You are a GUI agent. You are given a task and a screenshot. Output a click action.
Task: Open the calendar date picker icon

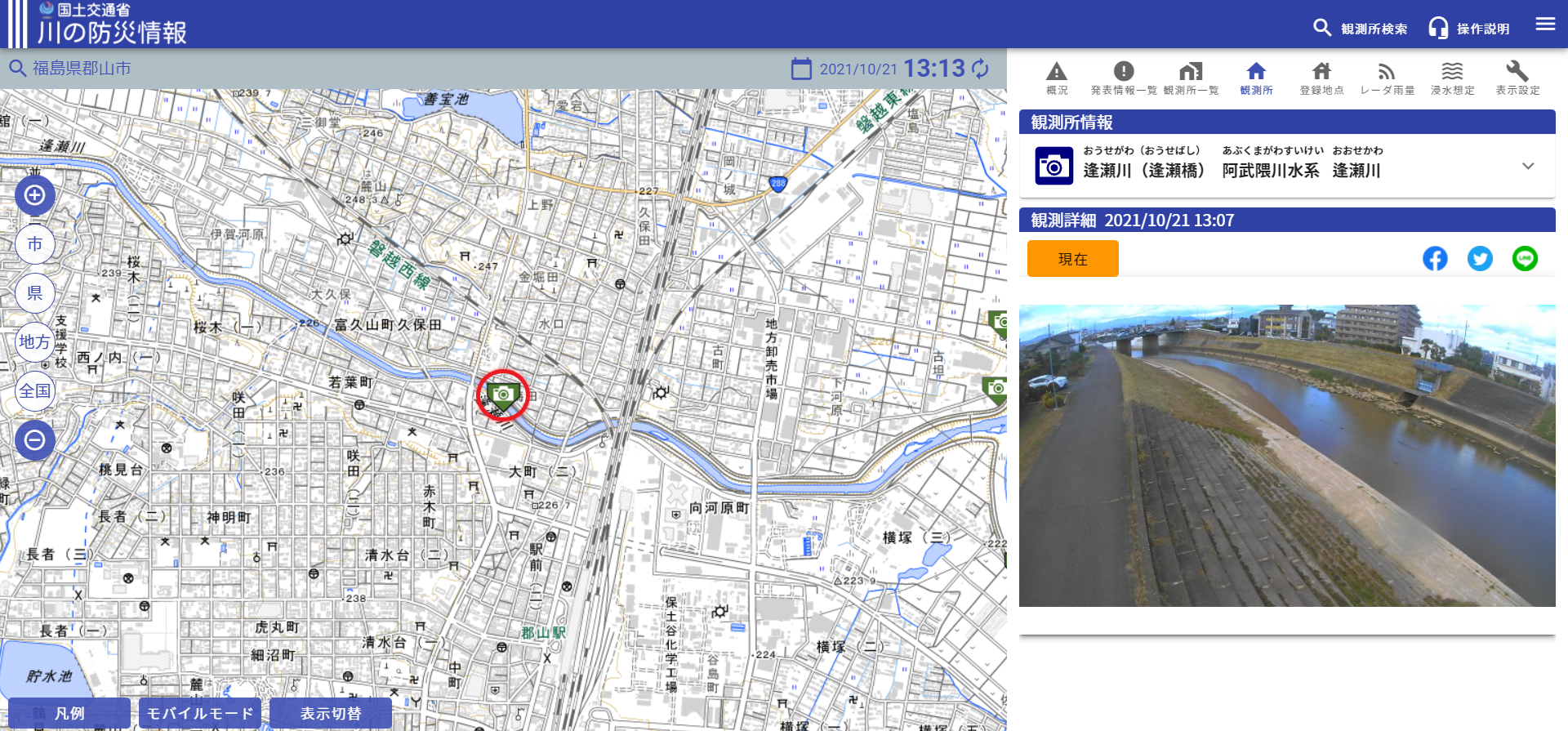pyautogui.click(x=801, y=69)
